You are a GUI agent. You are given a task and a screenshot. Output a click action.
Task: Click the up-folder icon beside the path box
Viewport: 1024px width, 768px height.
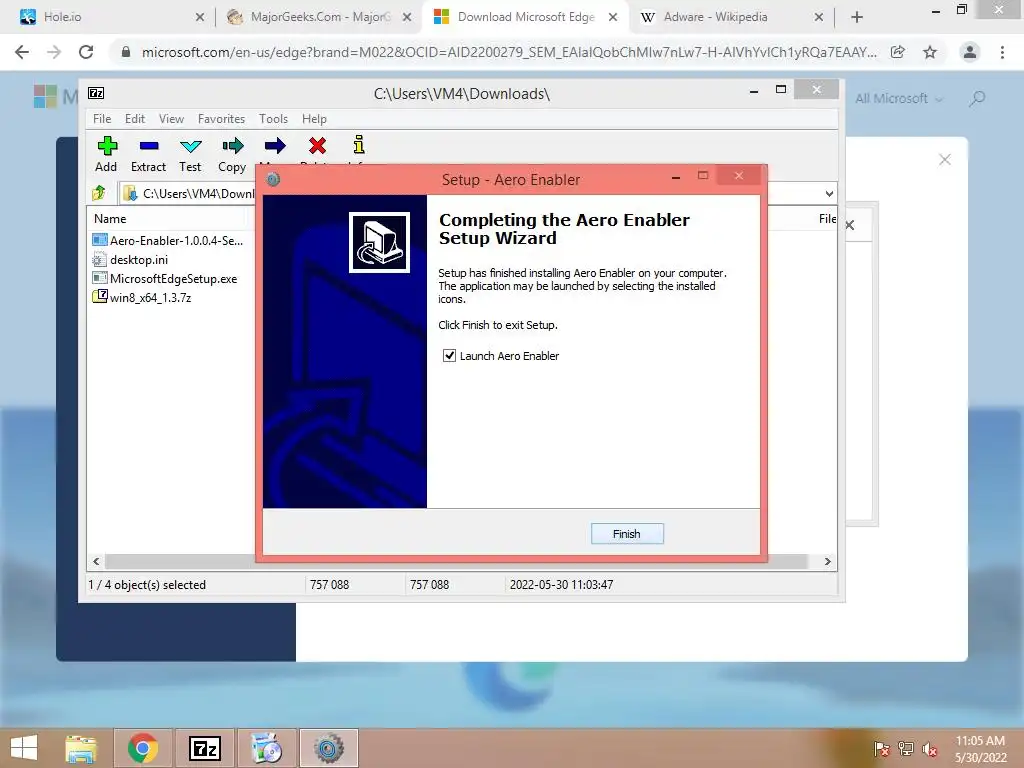99,193
